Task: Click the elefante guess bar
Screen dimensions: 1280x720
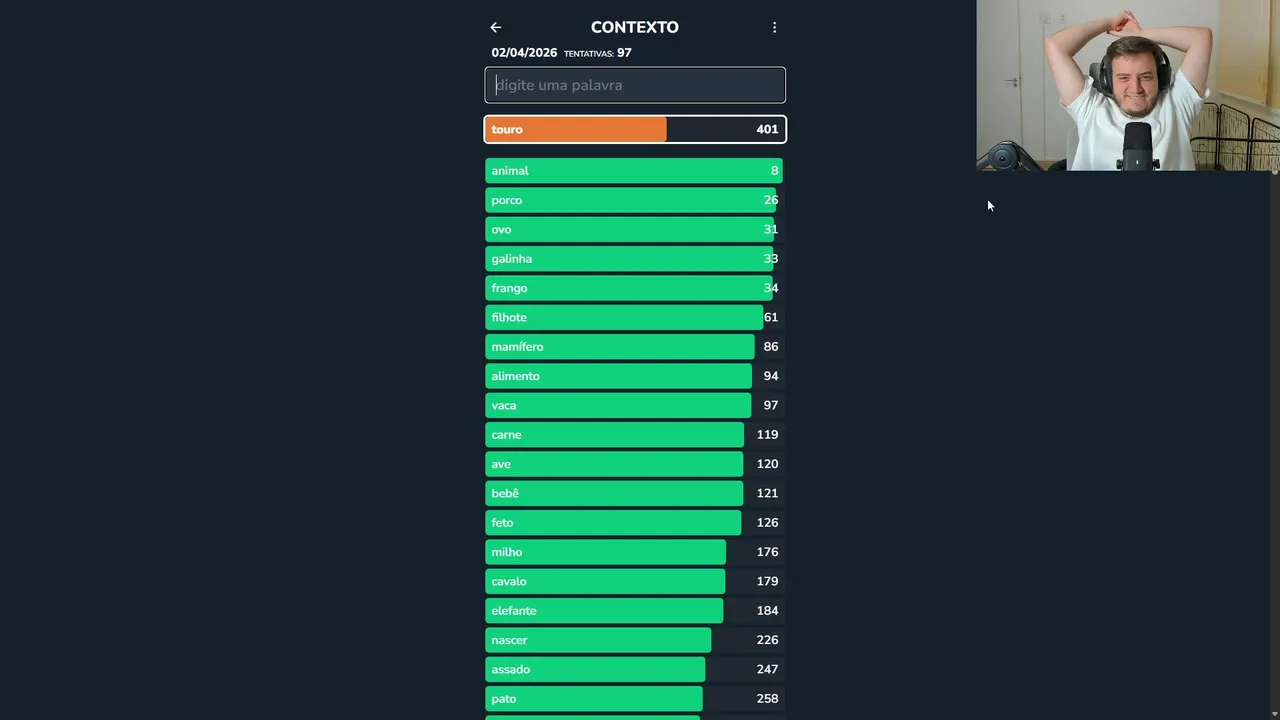Action: [635, 611]
